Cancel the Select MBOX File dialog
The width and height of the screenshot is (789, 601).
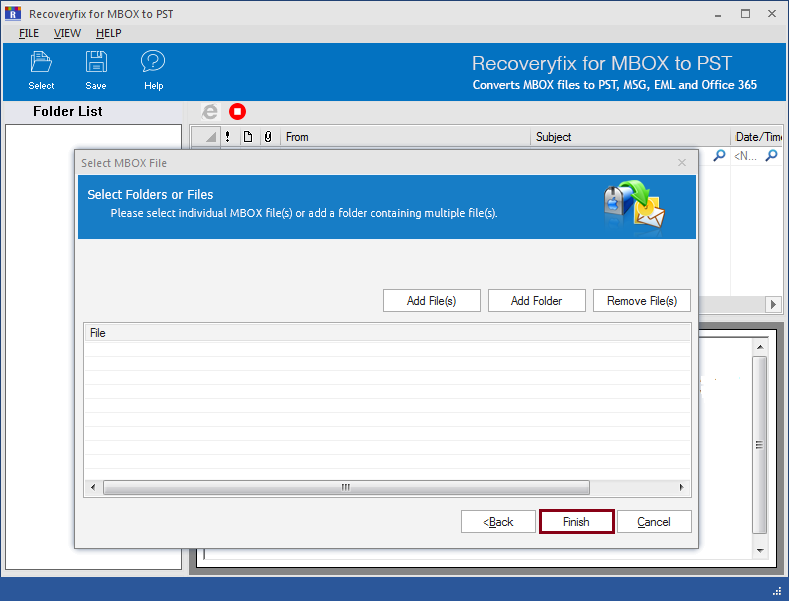654,521
